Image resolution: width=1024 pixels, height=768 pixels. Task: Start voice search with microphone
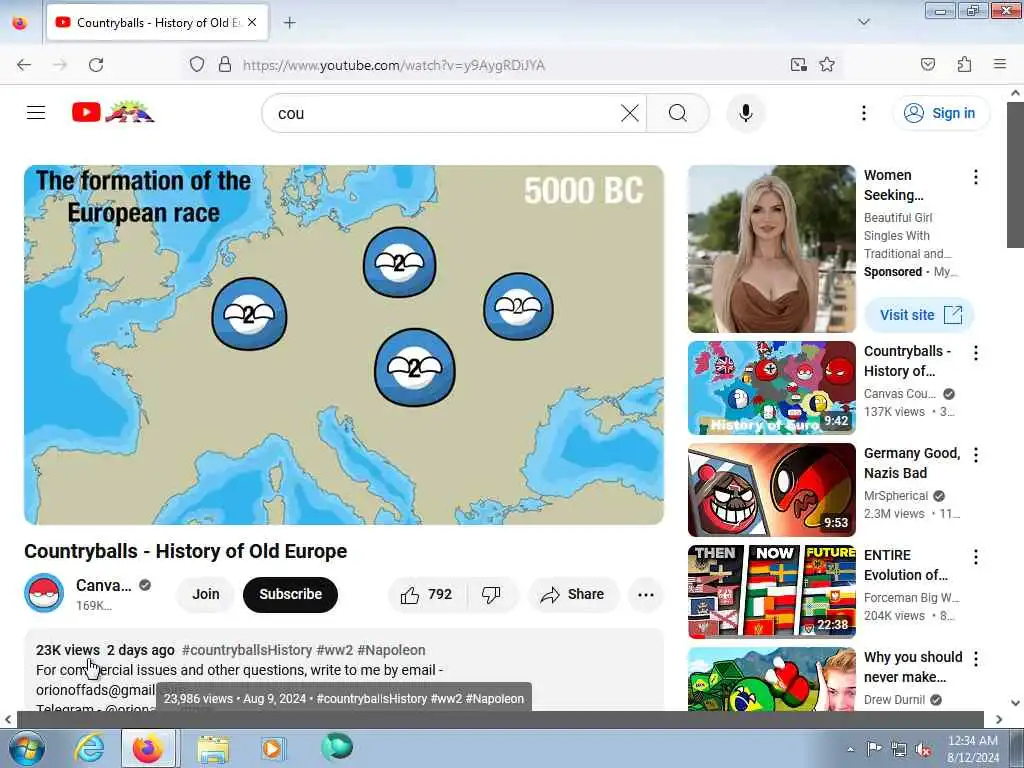point(745,113)
